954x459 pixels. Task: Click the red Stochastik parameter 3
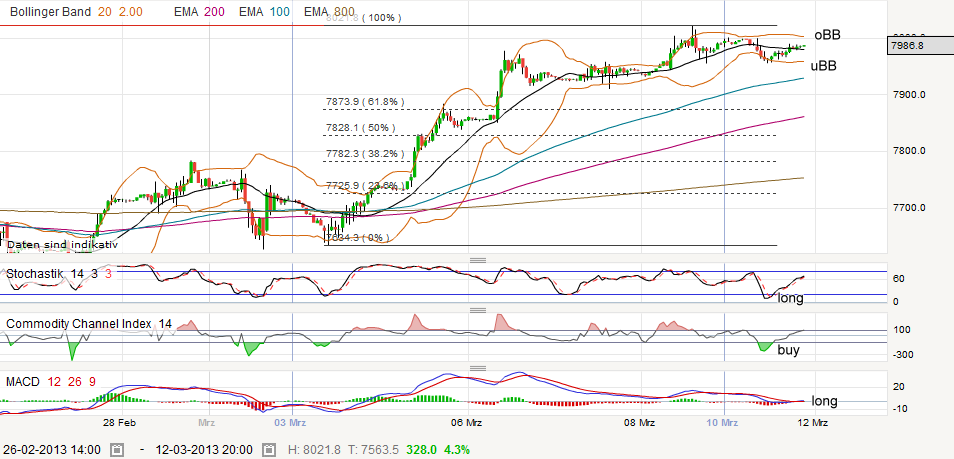coord(108,274)
